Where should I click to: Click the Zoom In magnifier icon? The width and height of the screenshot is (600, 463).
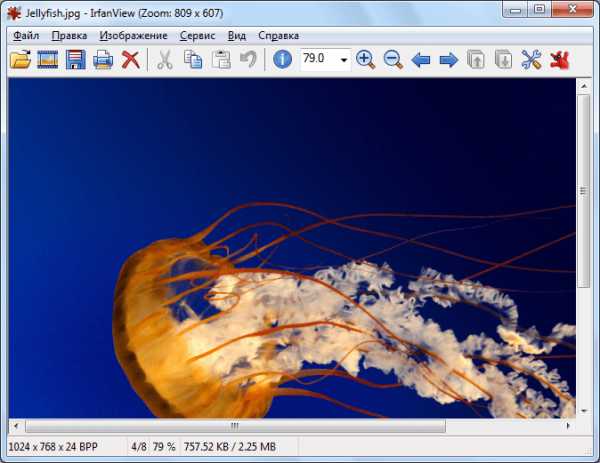pos(365,60)
